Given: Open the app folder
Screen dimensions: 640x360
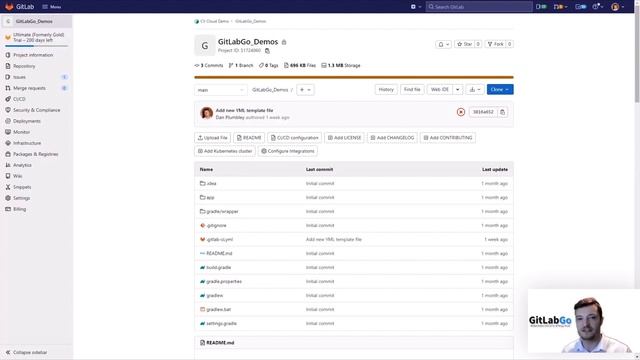Looking at the screenshot, I should [210, 198].
